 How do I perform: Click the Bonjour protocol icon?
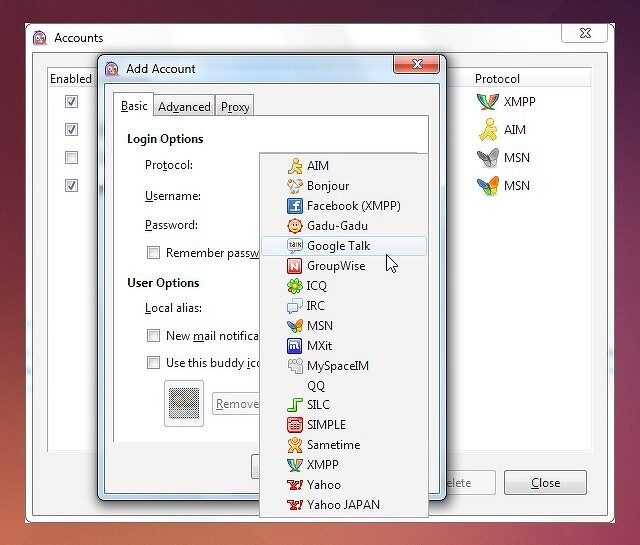pos(294,186)
